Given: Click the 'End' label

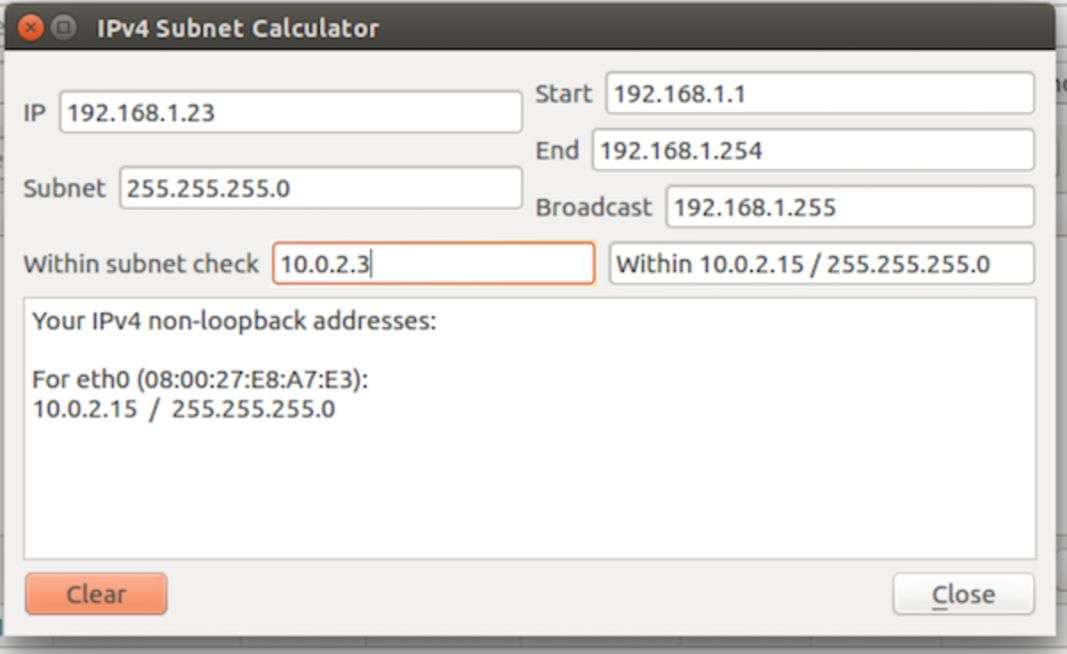Looking at the screenshot, I should coord(557,151).
